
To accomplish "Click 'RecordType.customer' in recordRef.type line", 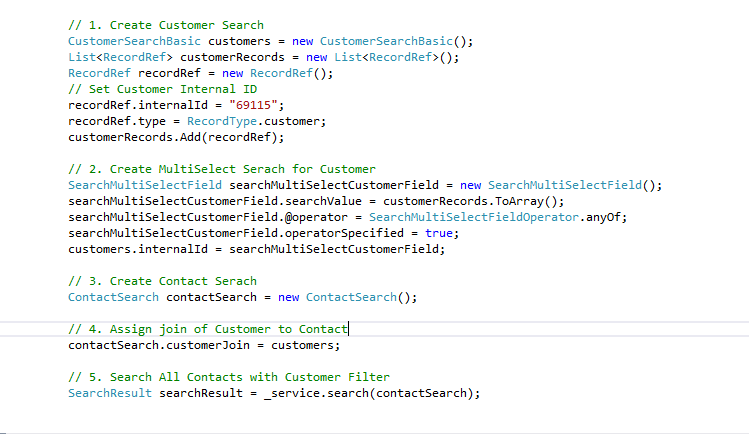I will 256,121.
